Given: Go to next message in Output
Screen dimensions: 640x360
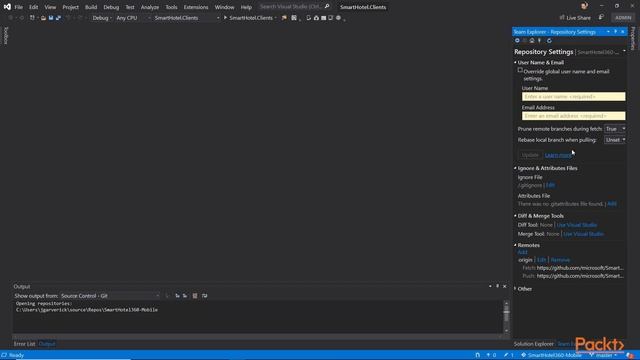Looking at the screenshot, I should point(185,296).
